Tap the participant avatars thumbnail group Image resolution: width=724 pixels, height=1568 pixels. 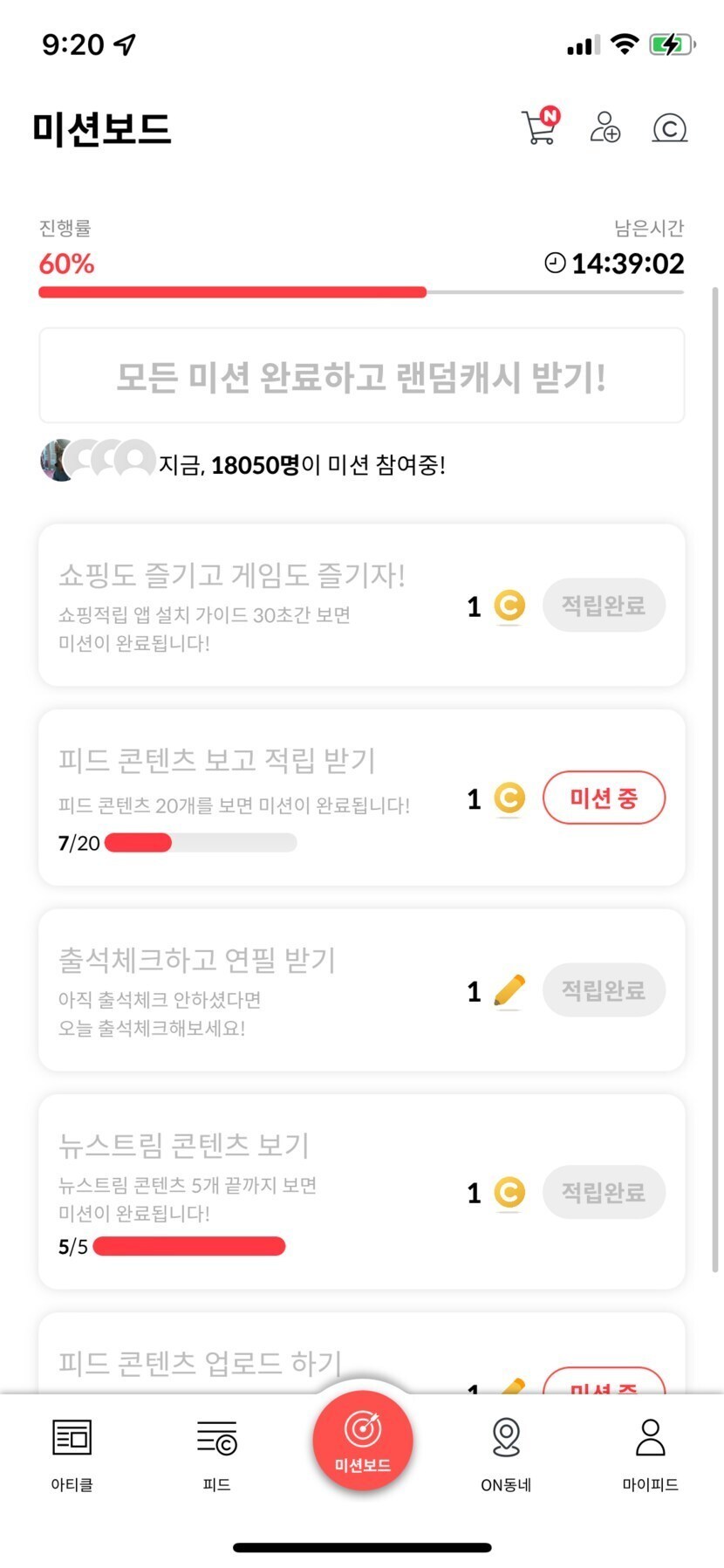click(x=98, y=461)
